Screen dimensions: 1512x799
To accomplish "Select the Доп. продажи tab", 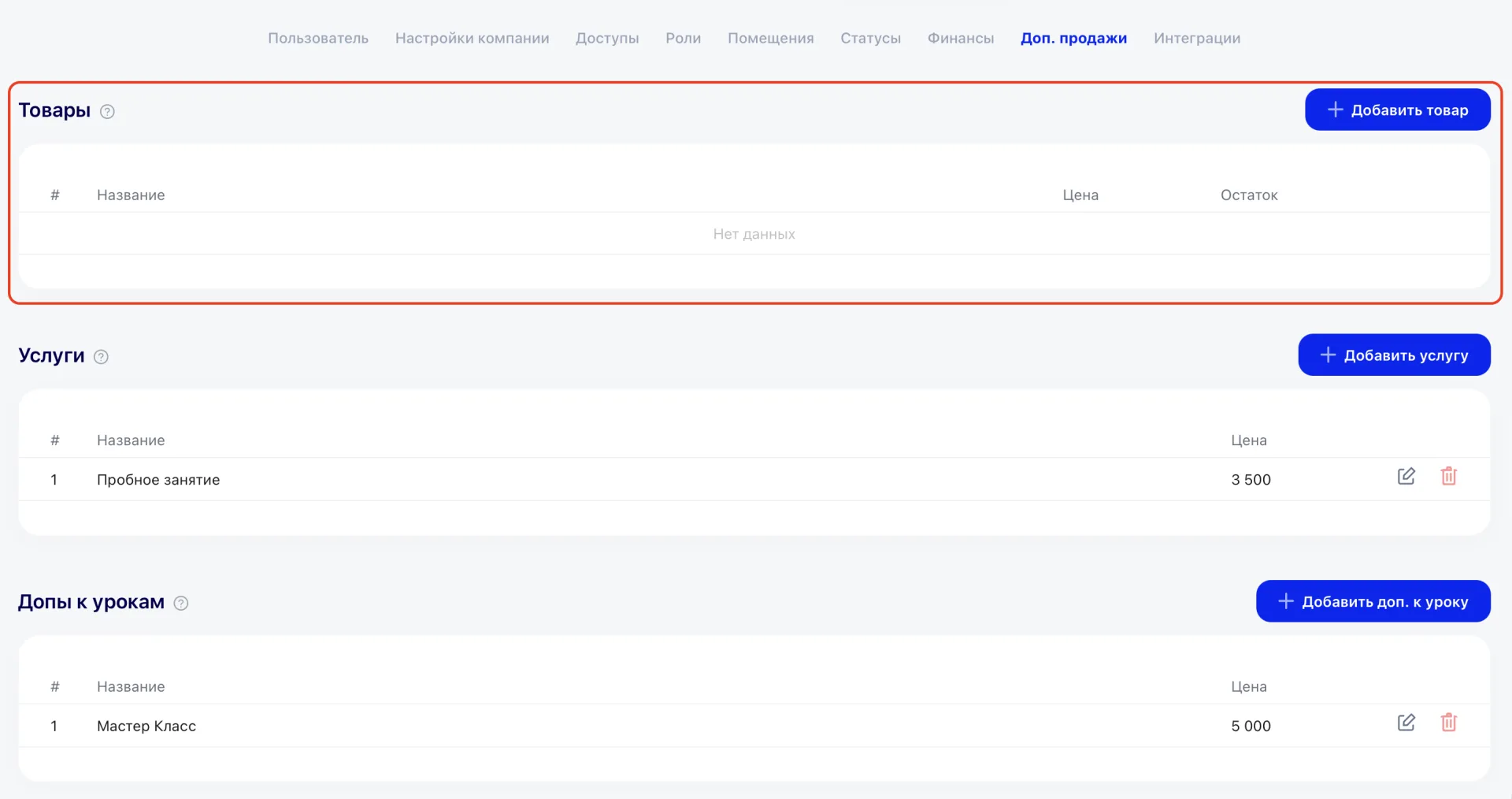I will pyautogui.click(x=1074, y=38).
